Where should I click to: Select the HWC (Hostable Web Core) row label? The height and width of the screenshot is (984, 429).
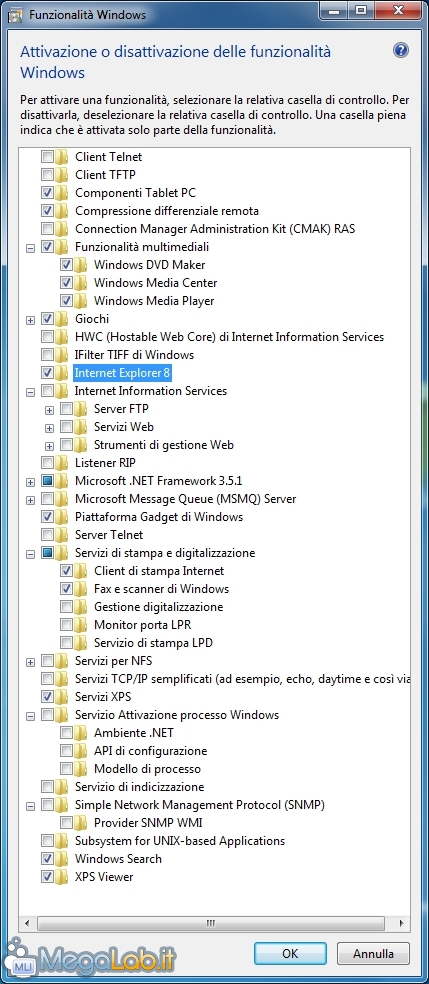[229, 337]
